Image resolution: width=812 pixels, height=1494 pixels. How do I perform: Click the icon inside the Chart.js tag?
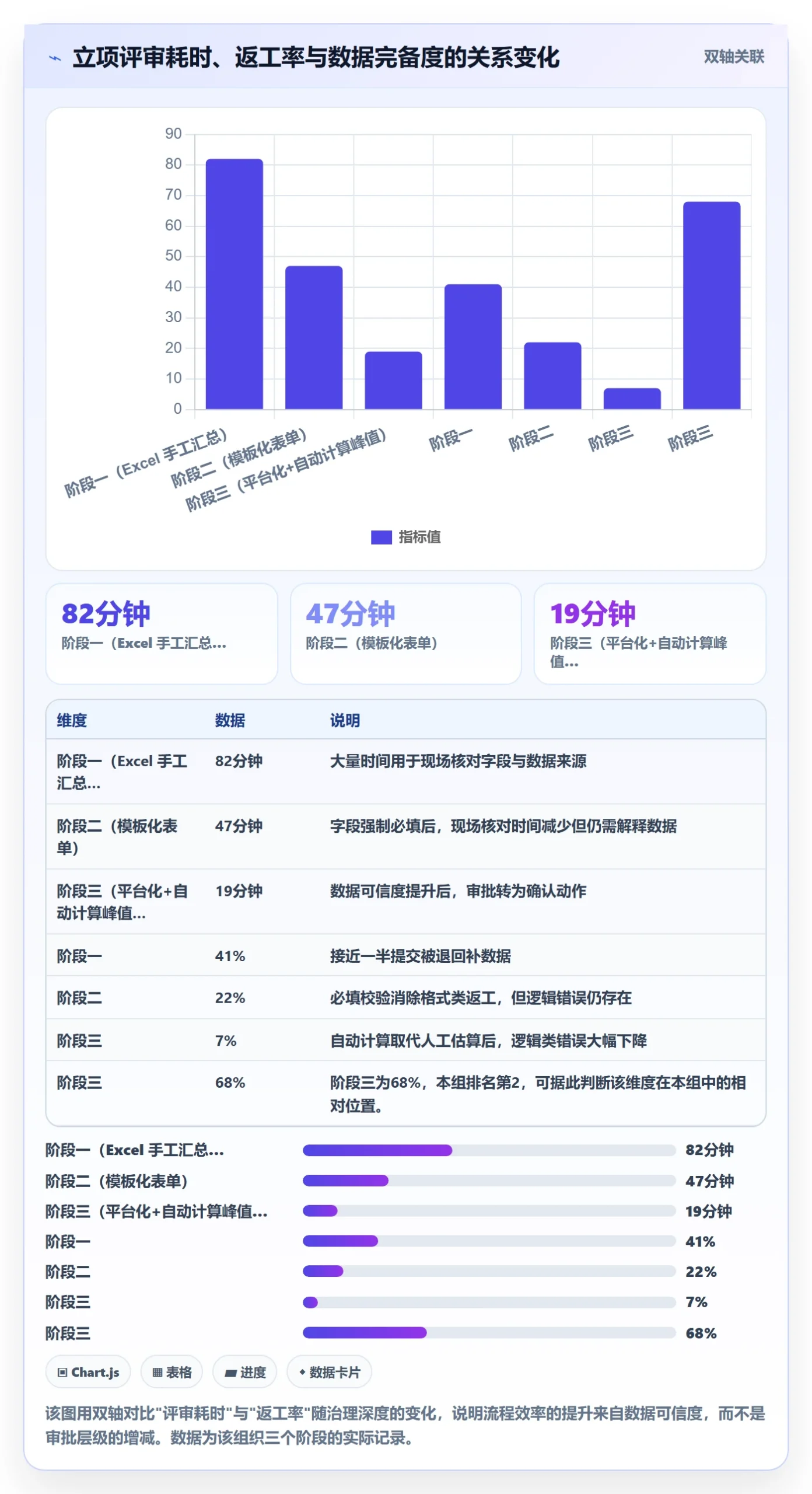point(62,1373)
